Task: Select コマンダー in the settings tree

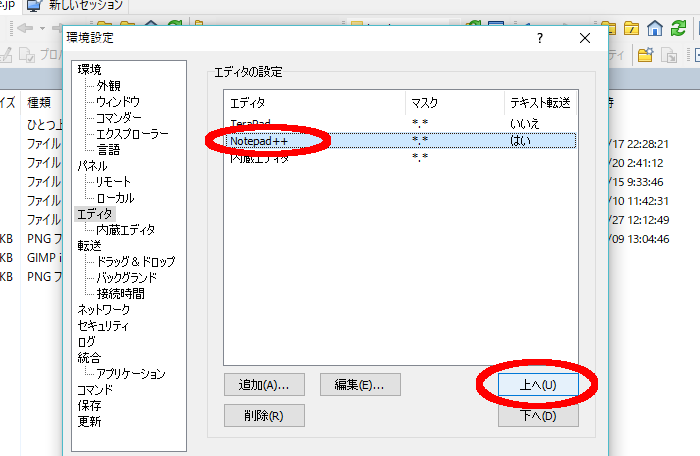Action: point(119,118)
